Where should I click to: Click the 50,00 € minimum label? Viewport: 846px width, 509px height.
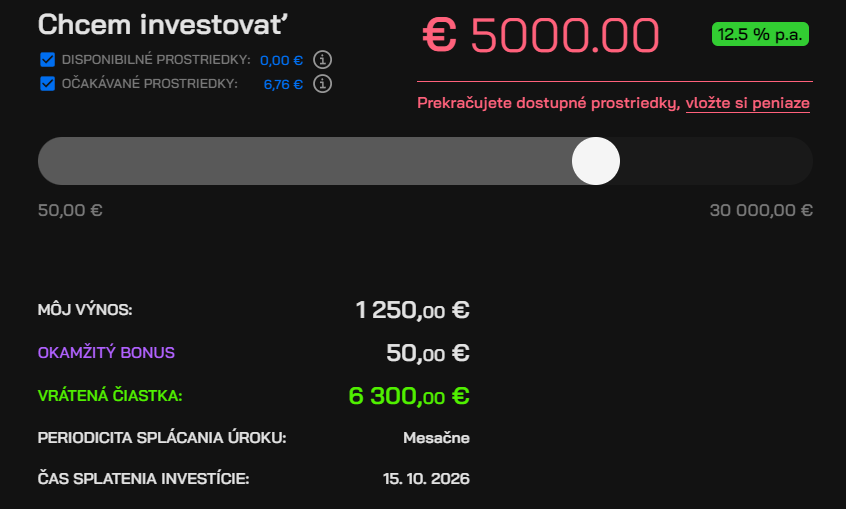coord(70,210)
